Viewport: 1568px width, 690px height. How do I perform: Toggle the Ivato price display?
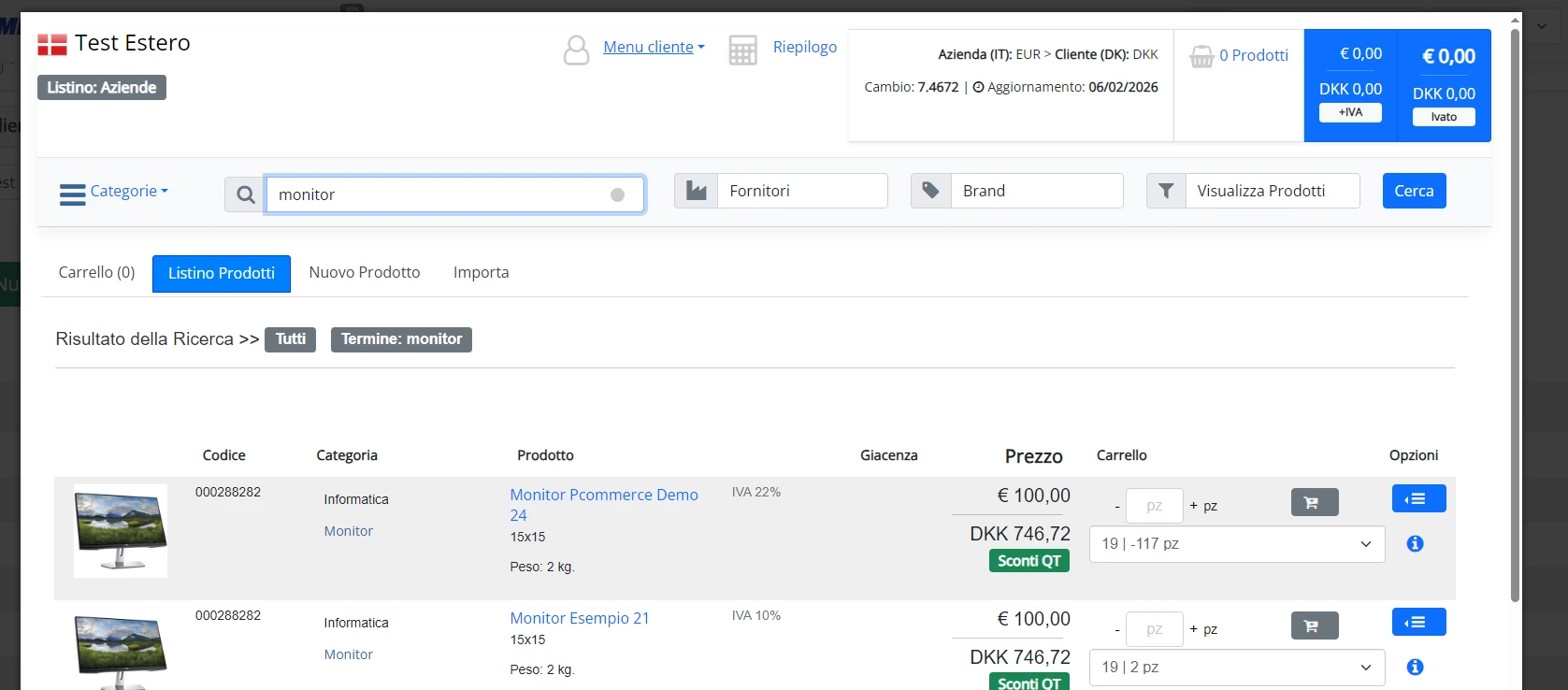pyautogui.click(x=1444, y=117)
